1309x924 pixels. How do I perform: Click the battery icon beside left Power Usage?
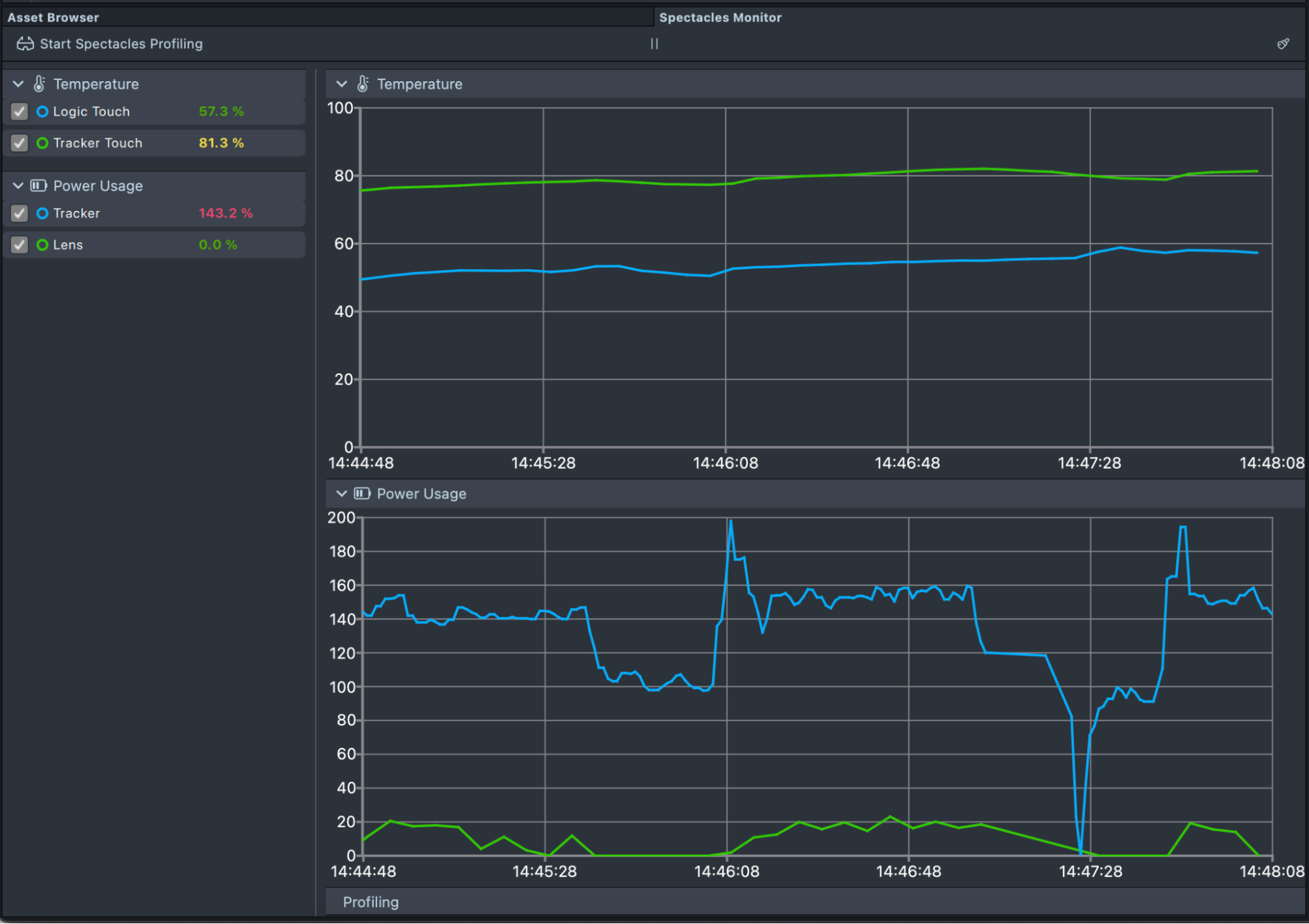(39, 186)
